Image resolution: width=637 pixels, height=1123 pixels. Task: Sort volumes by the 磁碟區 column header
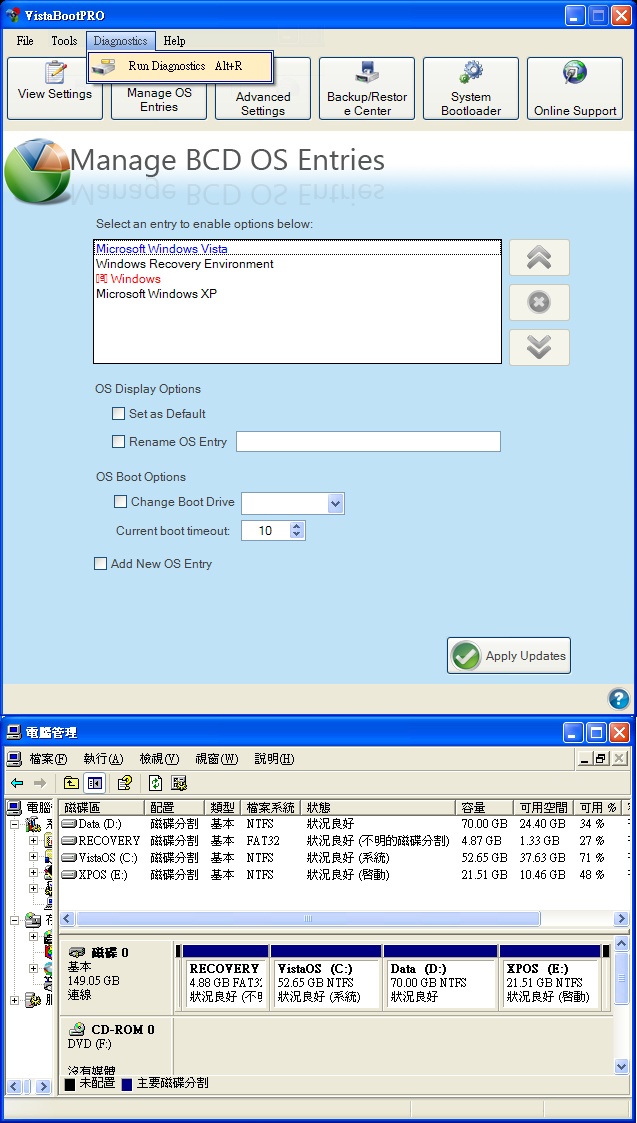pyautogui.click(x=101, y=807)
